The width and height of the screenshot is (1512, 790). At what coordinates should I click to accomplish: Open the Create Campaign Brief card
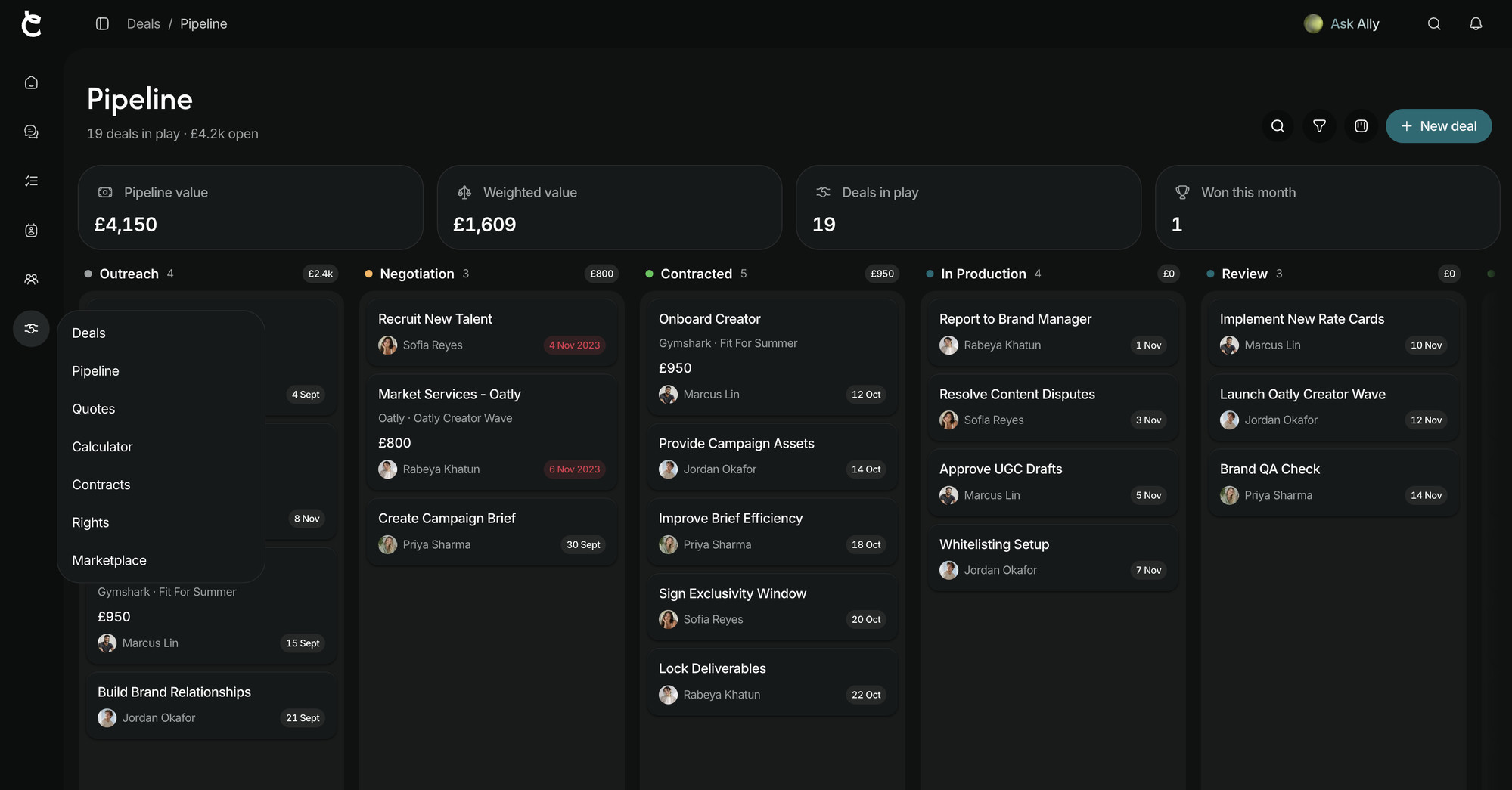492,531
